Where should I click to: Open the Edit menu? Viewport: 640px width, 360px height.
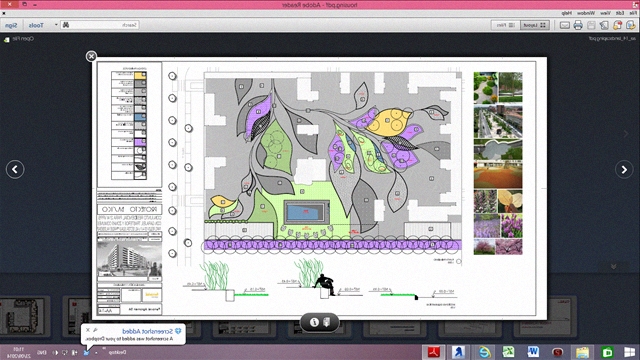coord(620,13)
